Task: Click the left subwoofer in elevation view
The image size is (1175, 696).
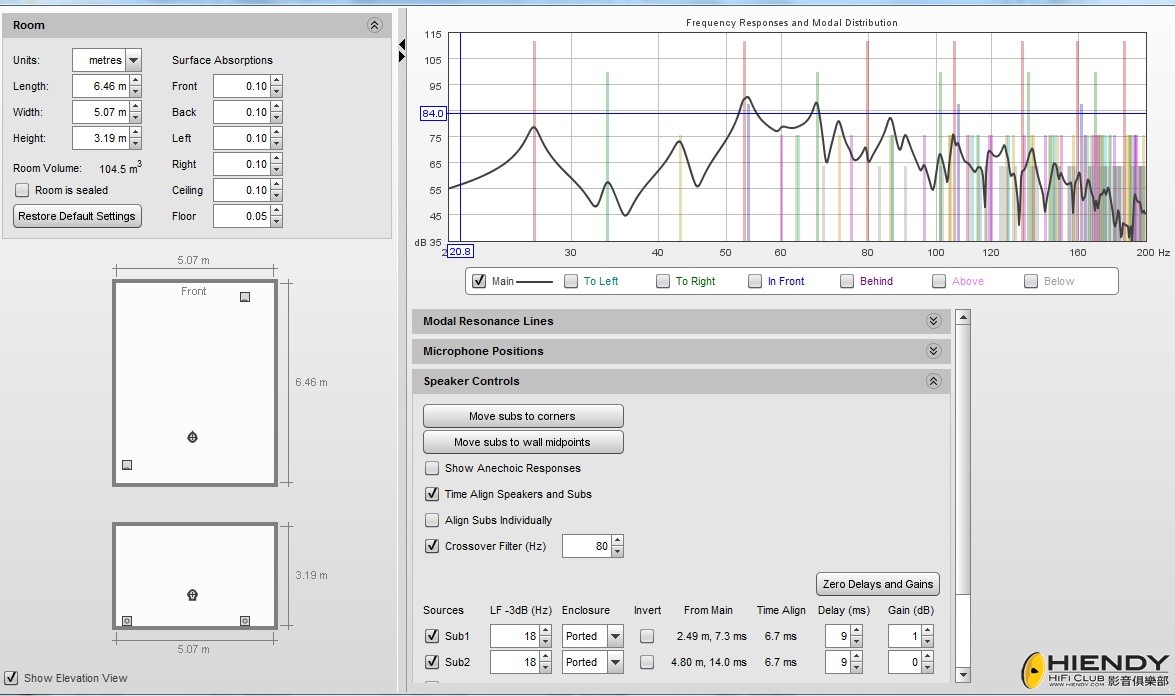Action: coord(127,621)
